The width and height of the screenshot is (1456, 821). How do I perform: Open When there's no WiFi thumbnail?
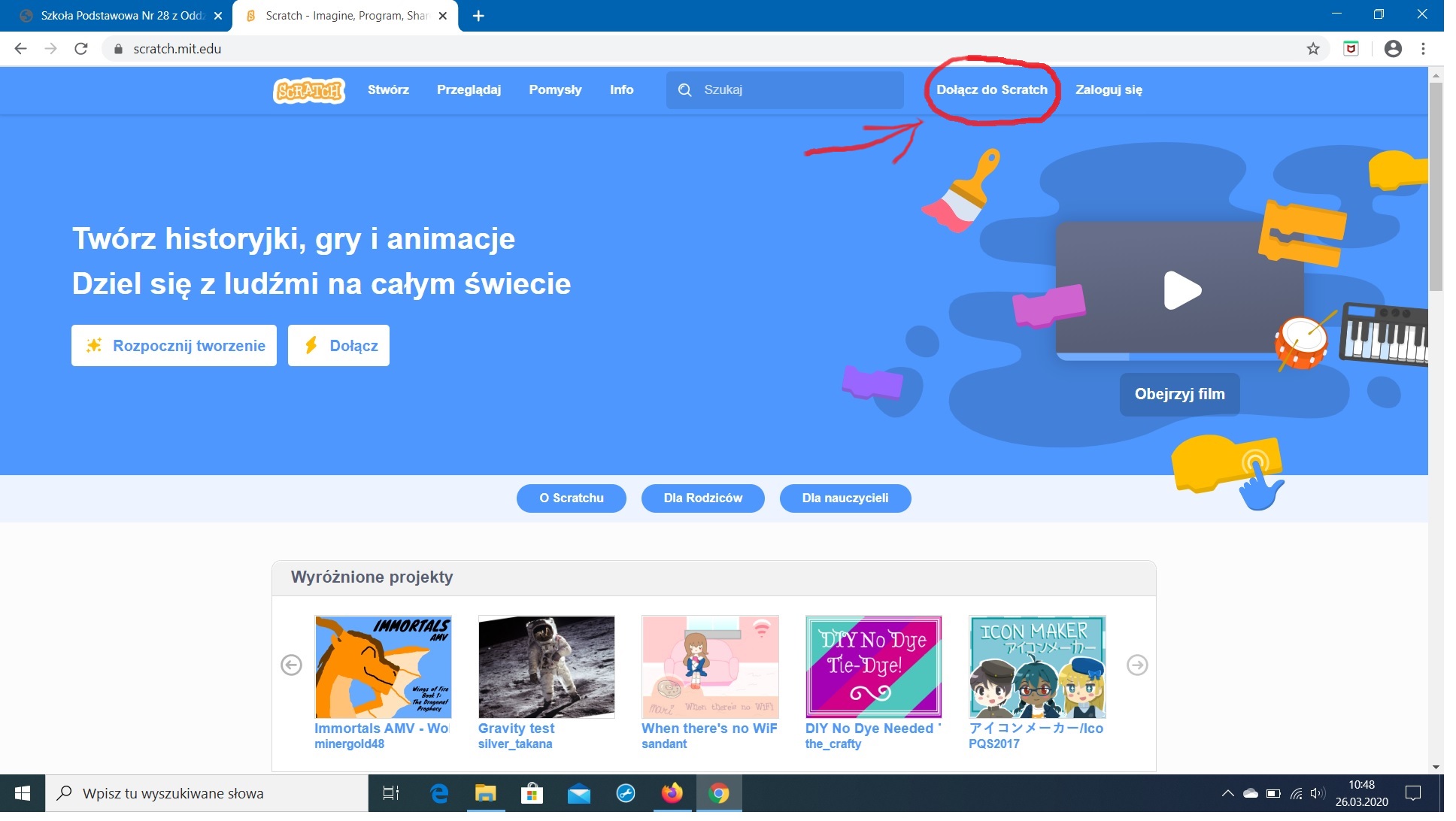coord(710,667)
